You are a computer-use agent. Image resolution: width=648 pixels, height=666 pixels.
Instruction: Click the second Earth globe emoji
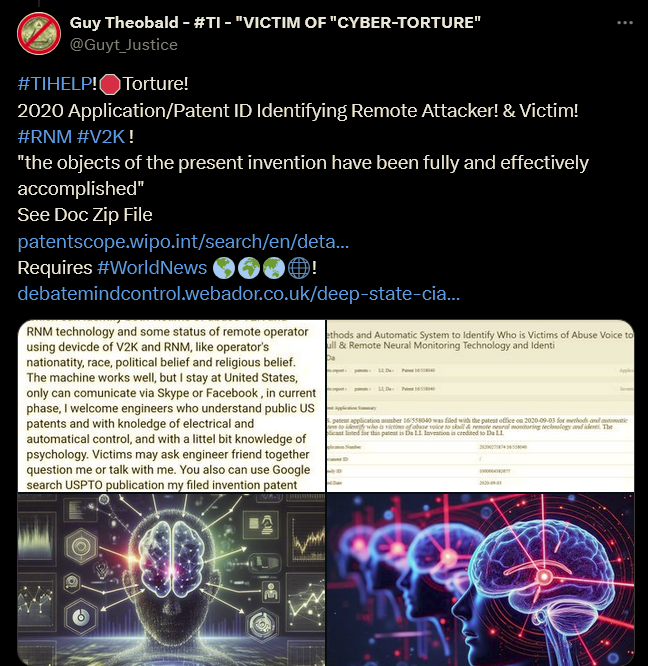pos(248,268)
